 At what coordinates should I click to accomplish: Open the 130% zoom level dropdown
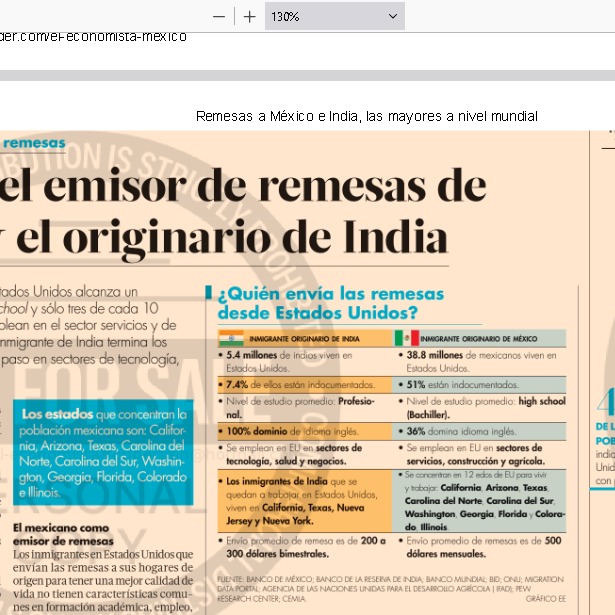pyautogui.click(x=335, y=16)
